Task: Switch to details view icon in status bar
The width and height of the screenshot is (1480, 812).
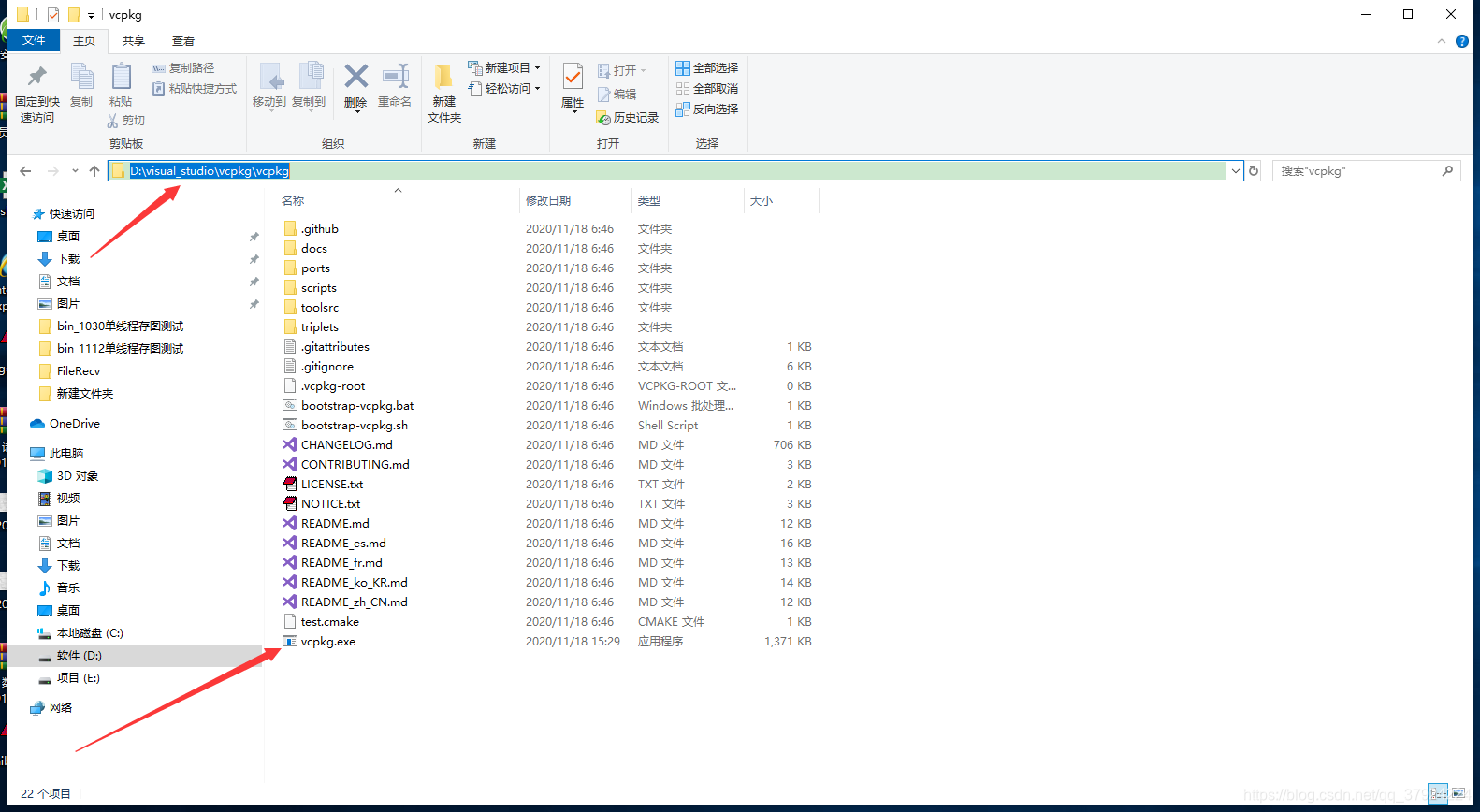Action: (1438, 793)
